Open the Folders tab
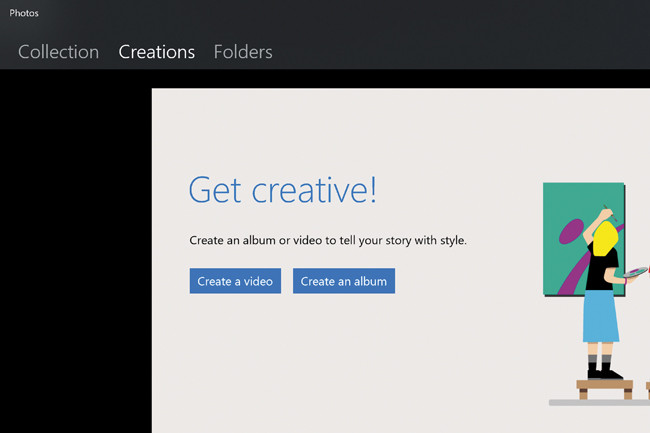 [x=243, y=52]
